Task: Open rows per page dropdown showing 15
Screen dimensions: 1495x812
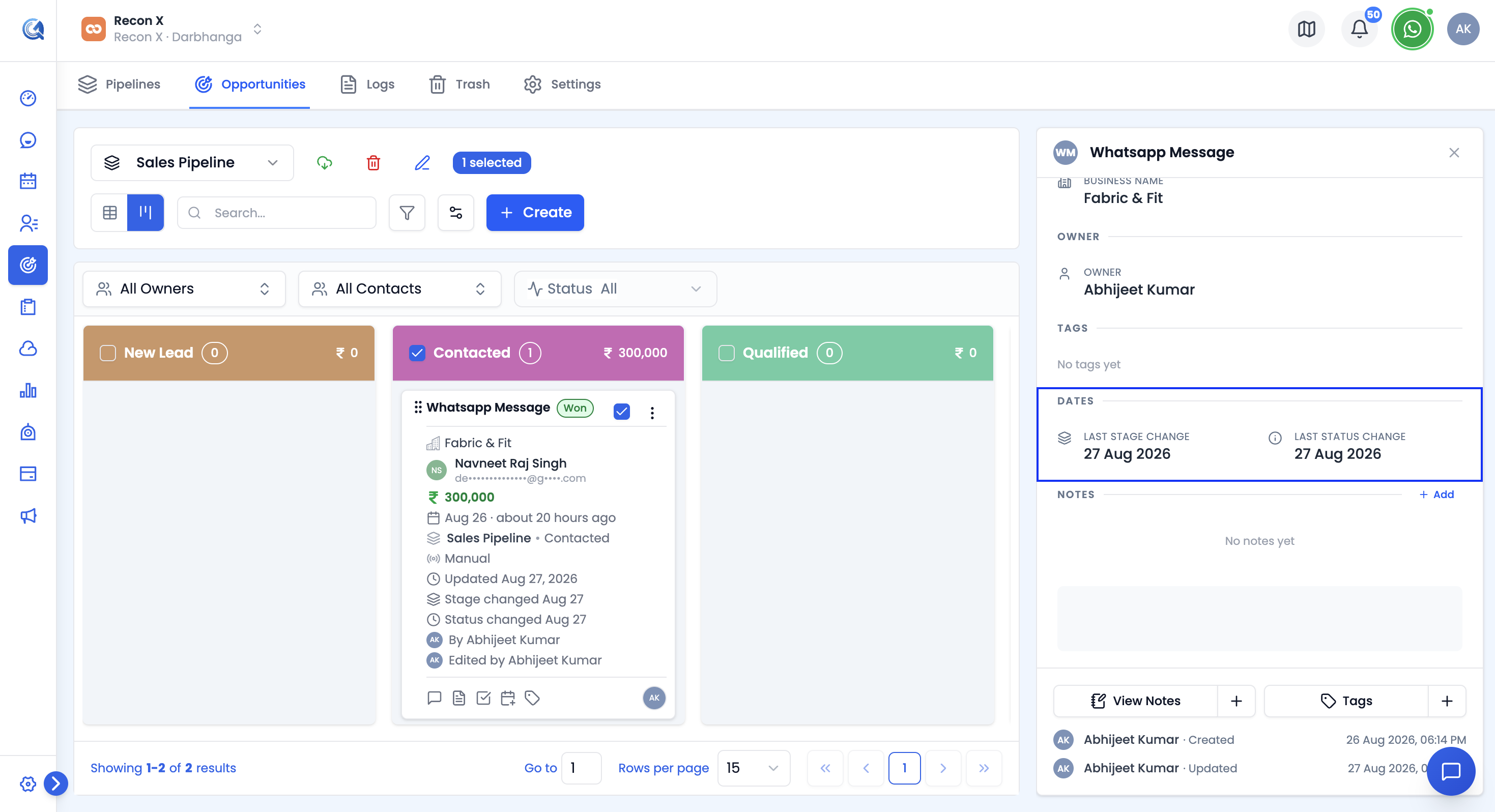Action: [753, 767]
